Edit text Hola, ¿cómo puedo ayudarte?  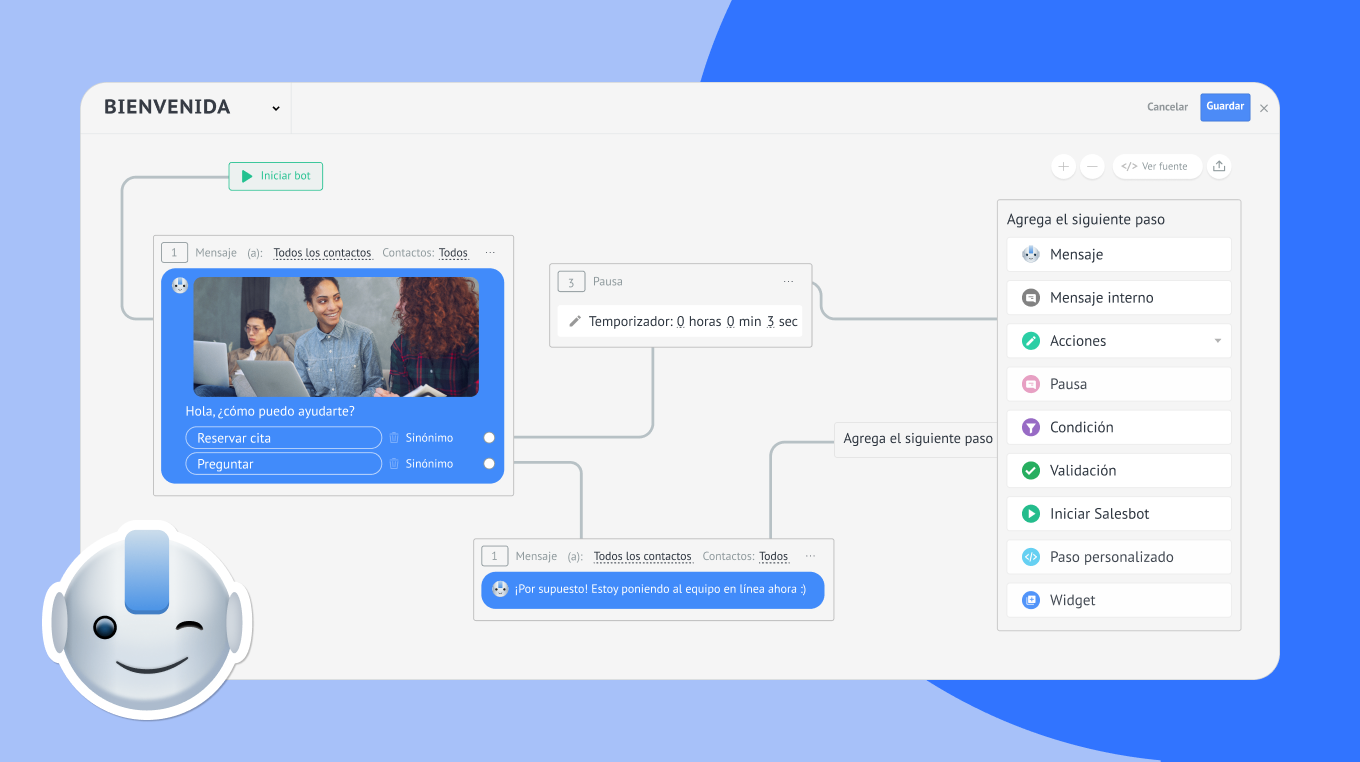[270, 411]
